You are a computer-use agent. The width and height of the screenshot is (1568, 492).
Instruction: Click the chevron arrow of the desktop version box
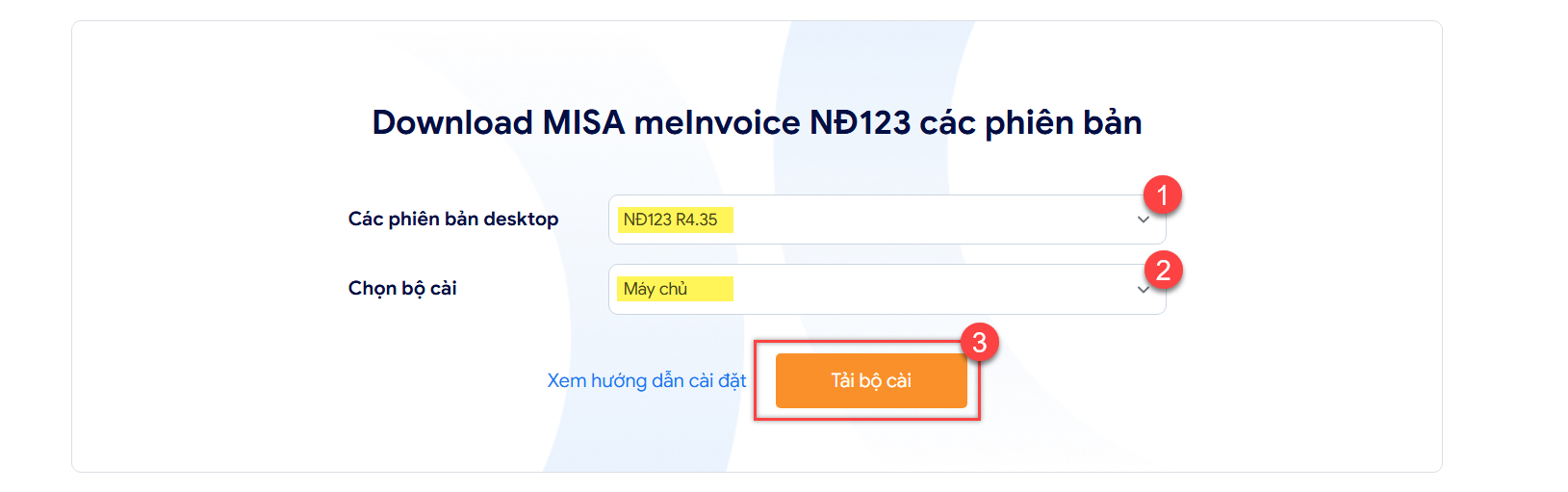pyautogui.click(x=1143, y=220)
